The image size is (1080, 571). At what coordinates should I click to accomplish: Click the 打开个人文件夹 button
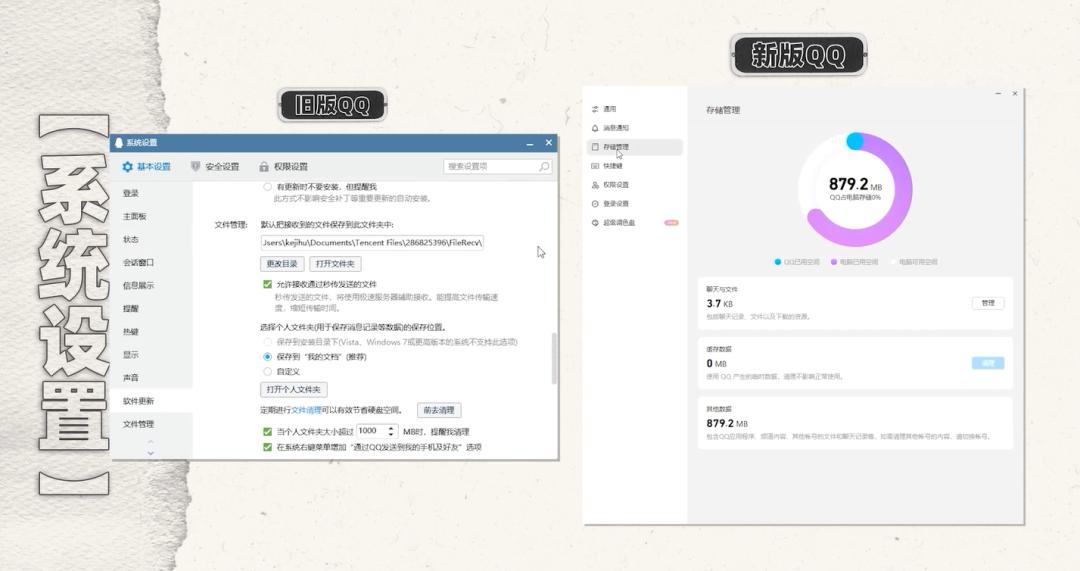click(x=293, y=389)
